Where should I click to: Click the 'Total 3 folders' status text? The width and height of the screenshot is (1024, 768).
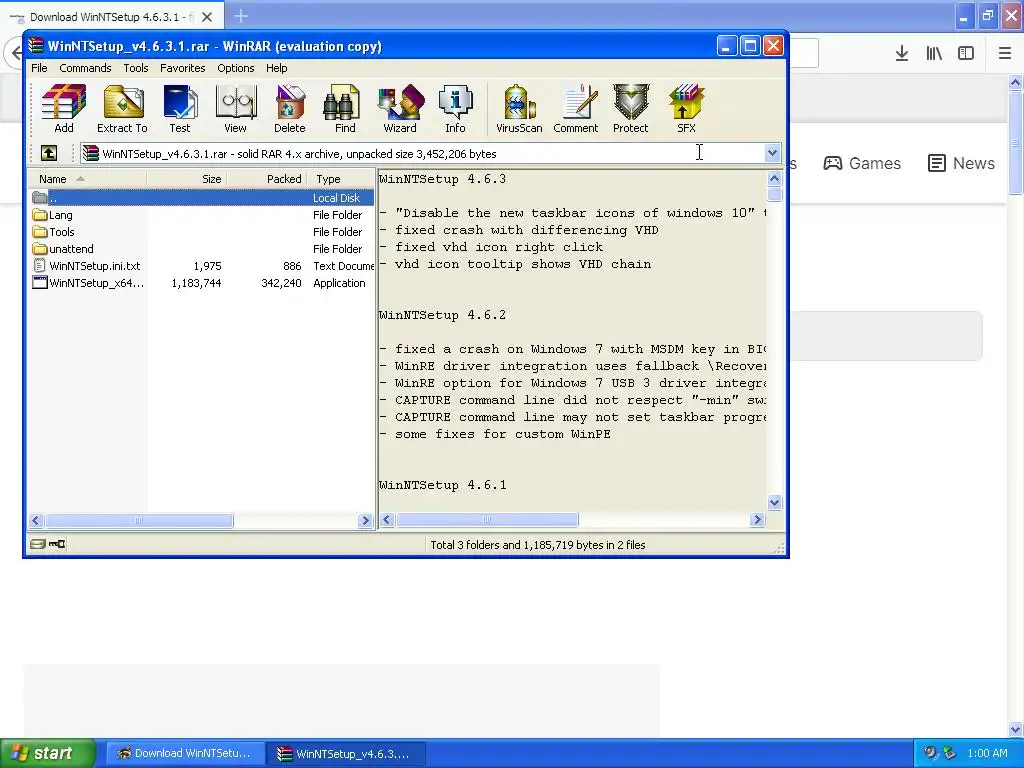click(x=537, y=545)
